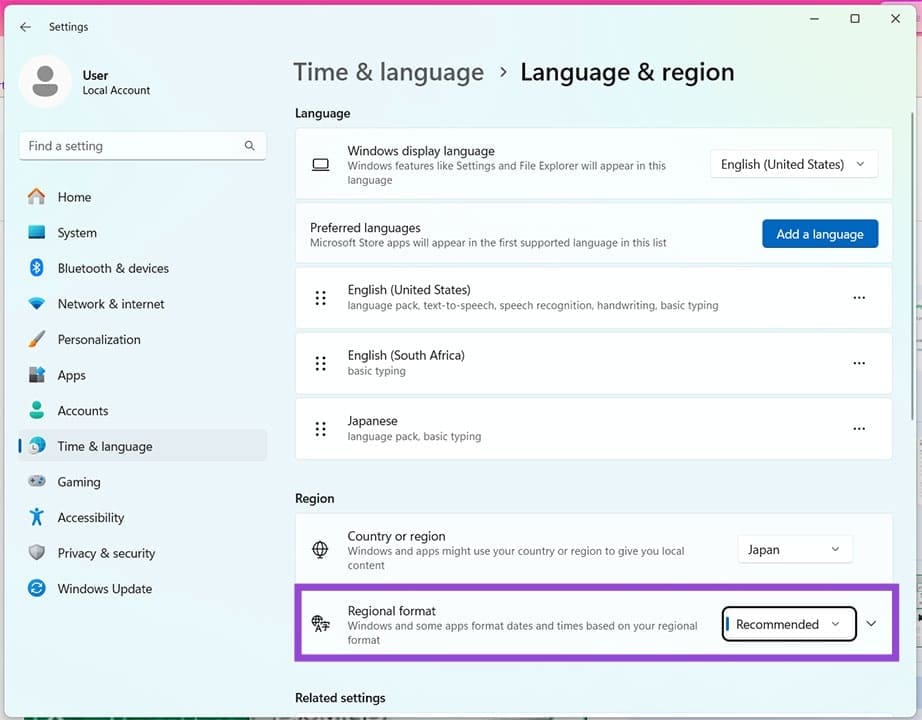Open the three-dot menu for English (United States)

[858, 297]
